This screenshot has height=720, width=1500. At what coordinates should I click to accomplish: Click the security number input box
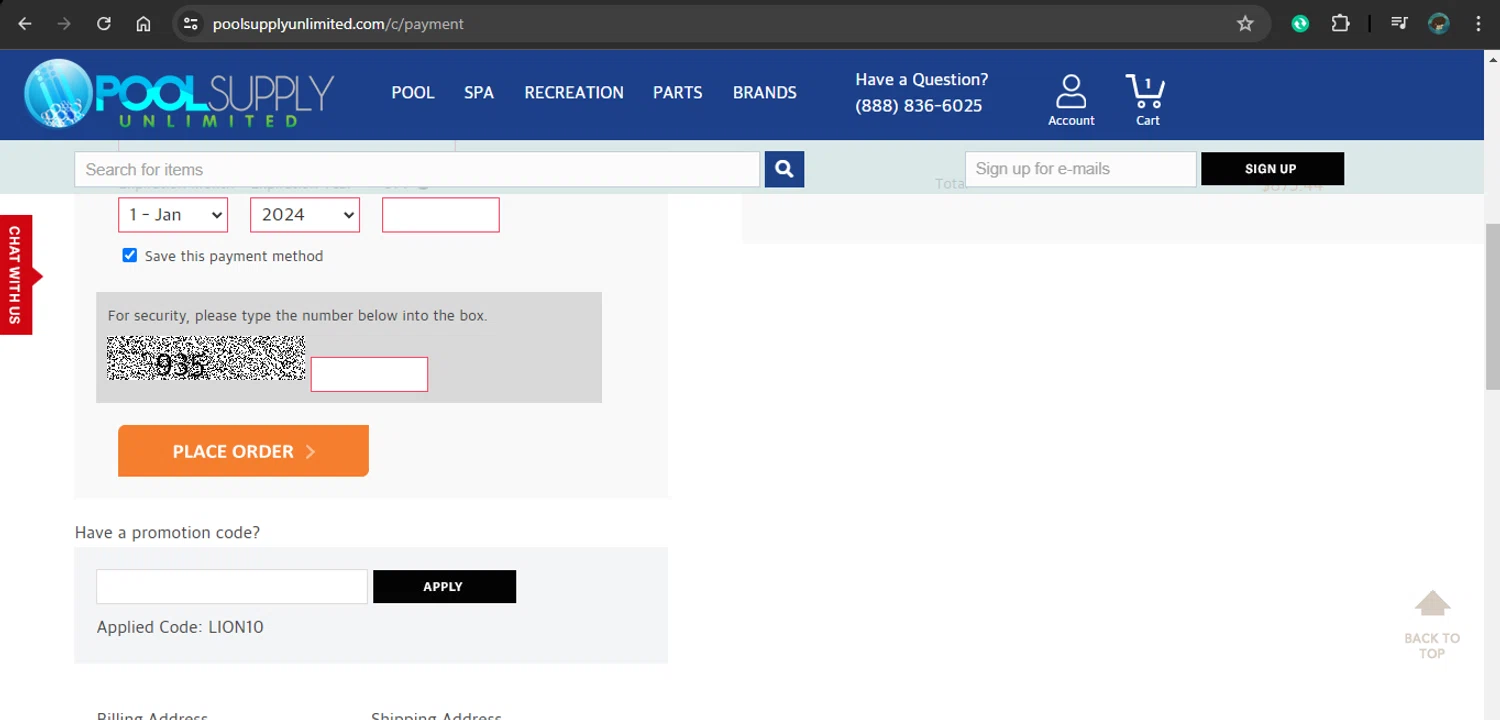369,374
